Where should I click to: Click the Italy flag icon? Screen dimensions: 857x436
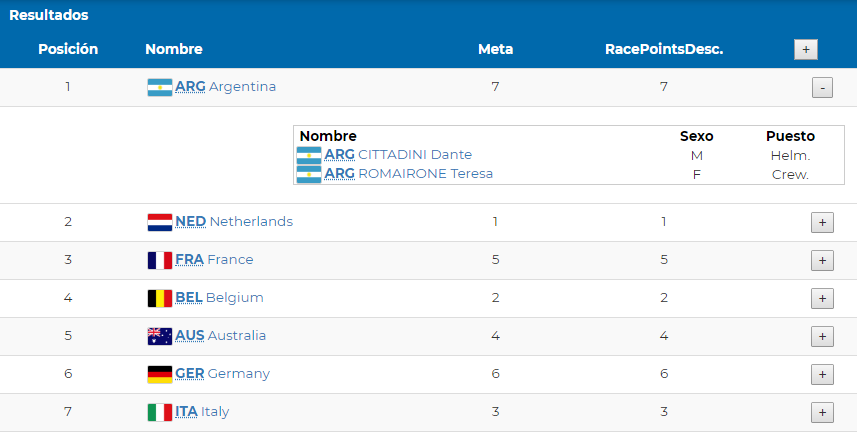click(x=160, y=412)
